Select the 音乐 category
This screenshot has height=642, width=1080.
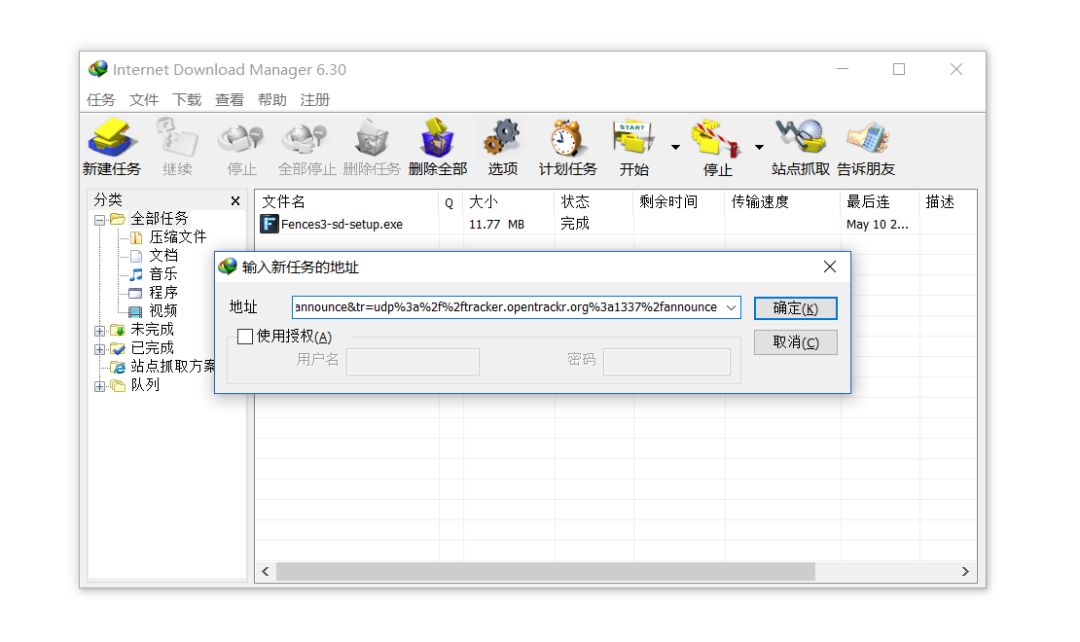tap(163, 274)
